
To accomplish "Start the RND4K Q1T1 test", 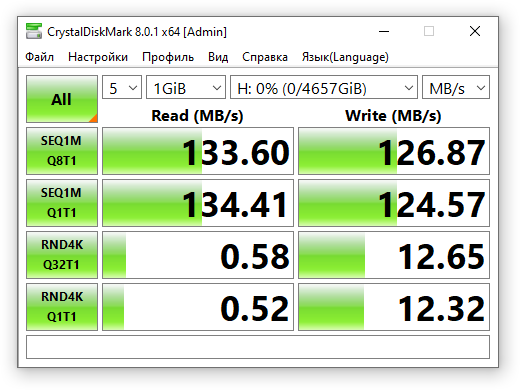I will (x=62, y=307).
